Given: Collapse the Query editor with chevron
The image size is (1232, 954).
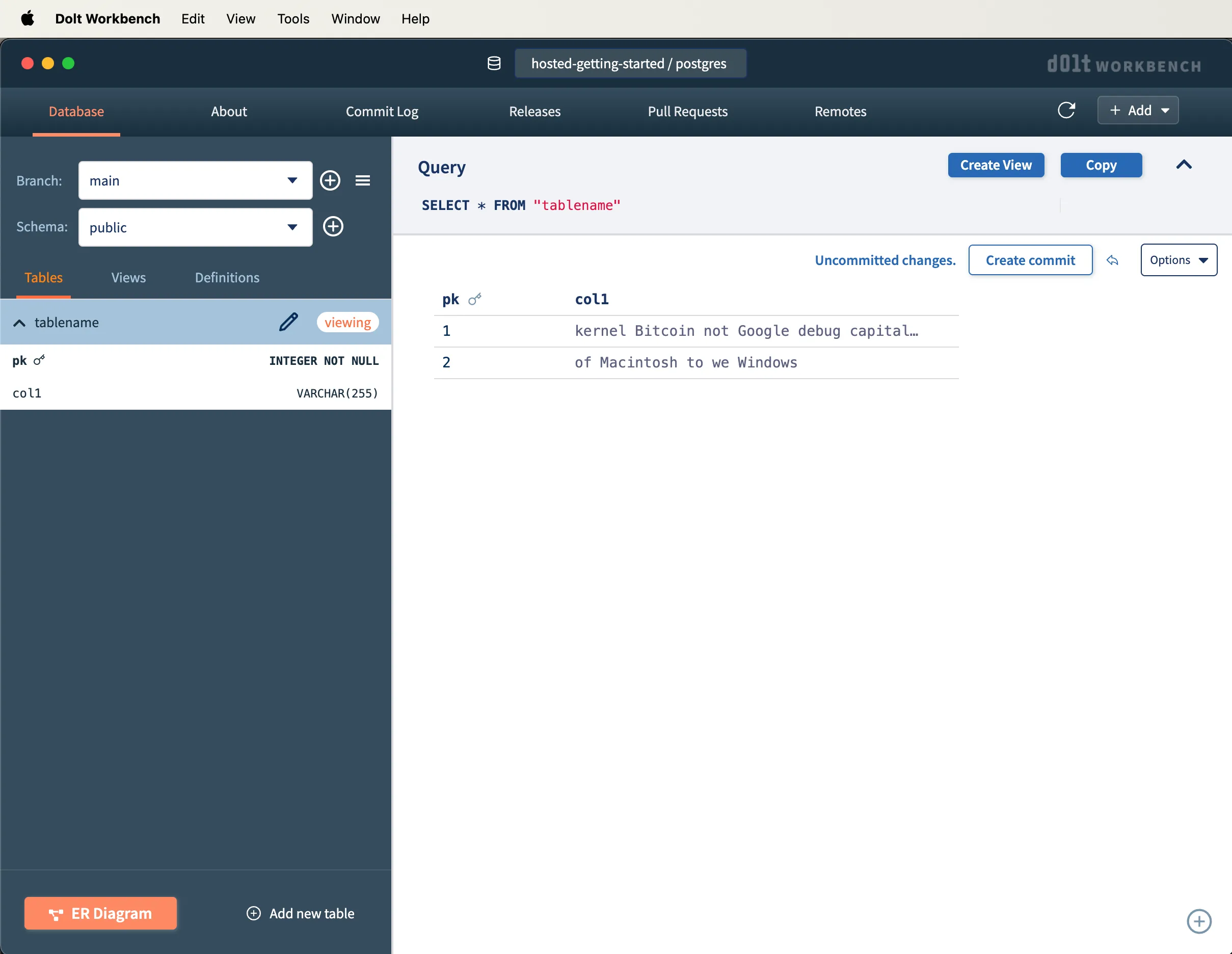Looking at the screenshot, I should point(1184,165).
